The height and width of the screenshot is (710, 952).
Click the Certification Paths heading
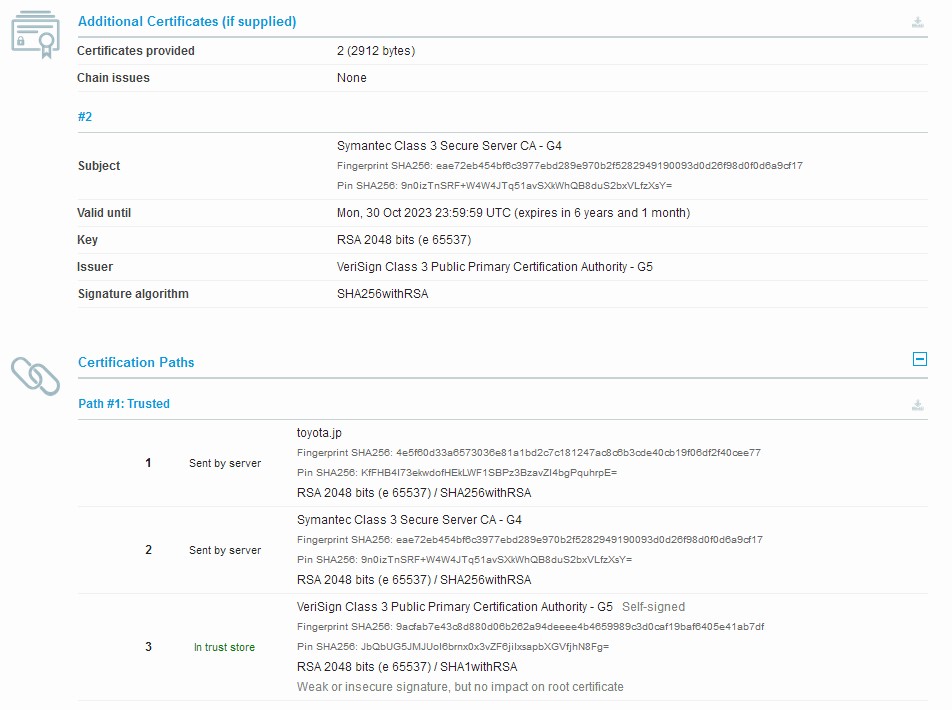136,362
